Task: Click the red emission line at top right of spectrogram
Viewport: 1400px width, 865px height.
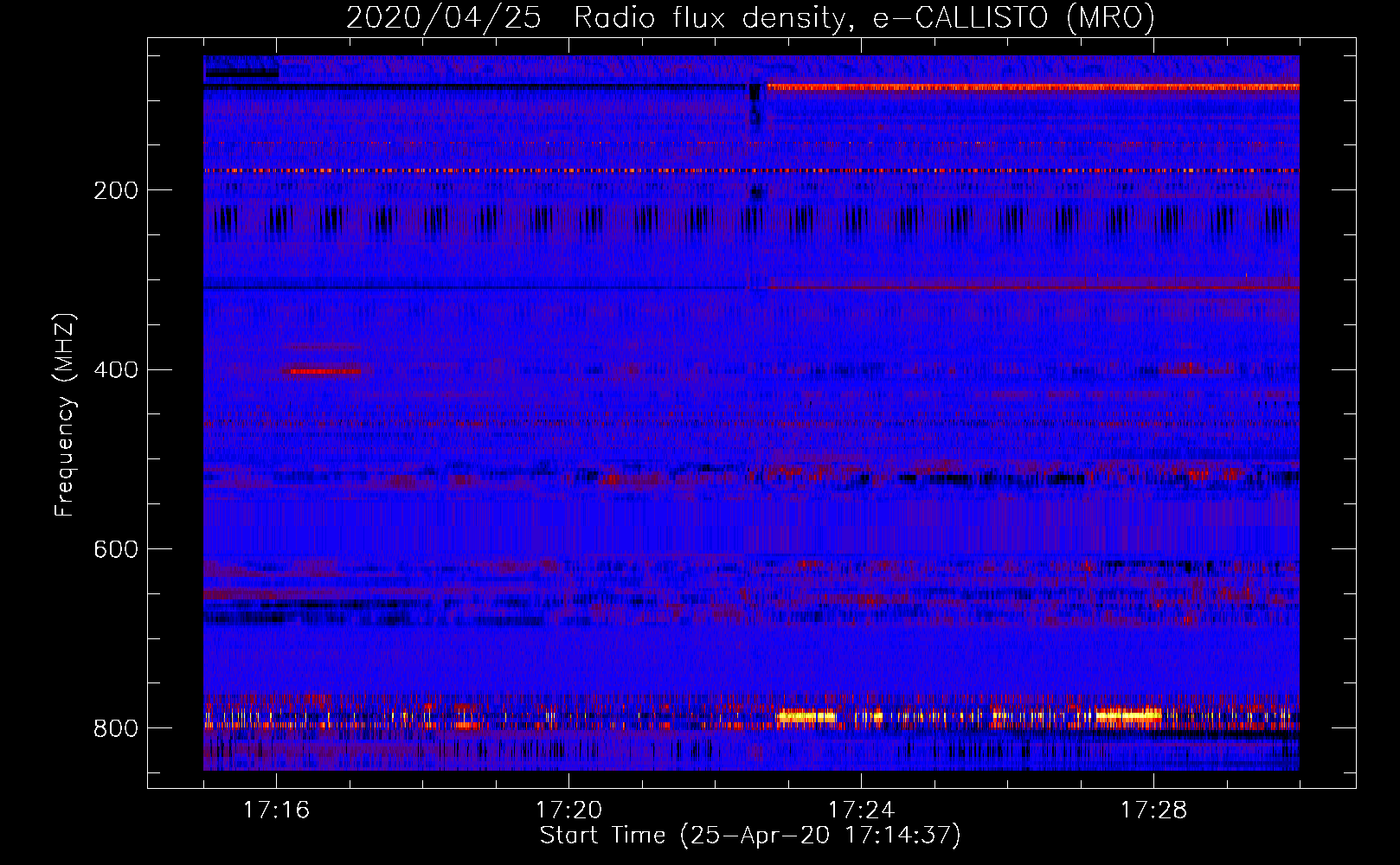Action: (1033, 87)
